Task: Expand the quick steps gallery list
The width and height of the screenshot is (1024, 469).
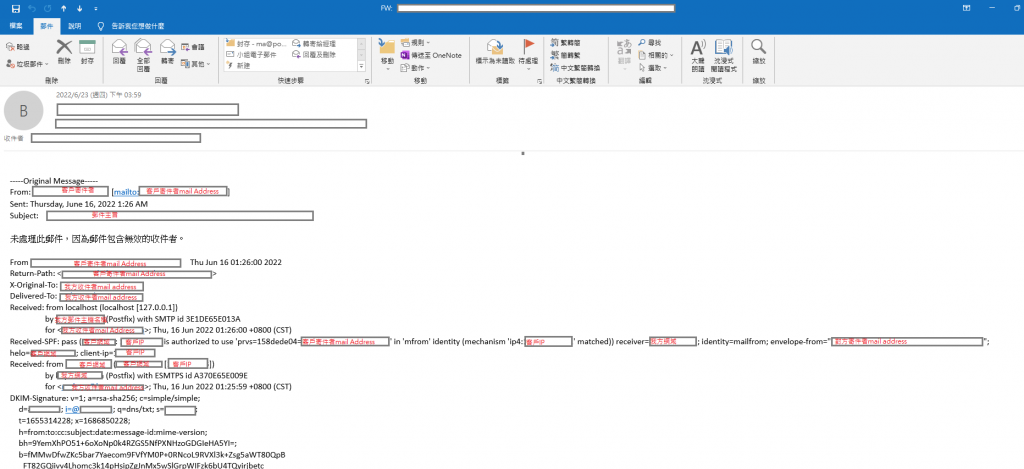Action: [362, 67]
